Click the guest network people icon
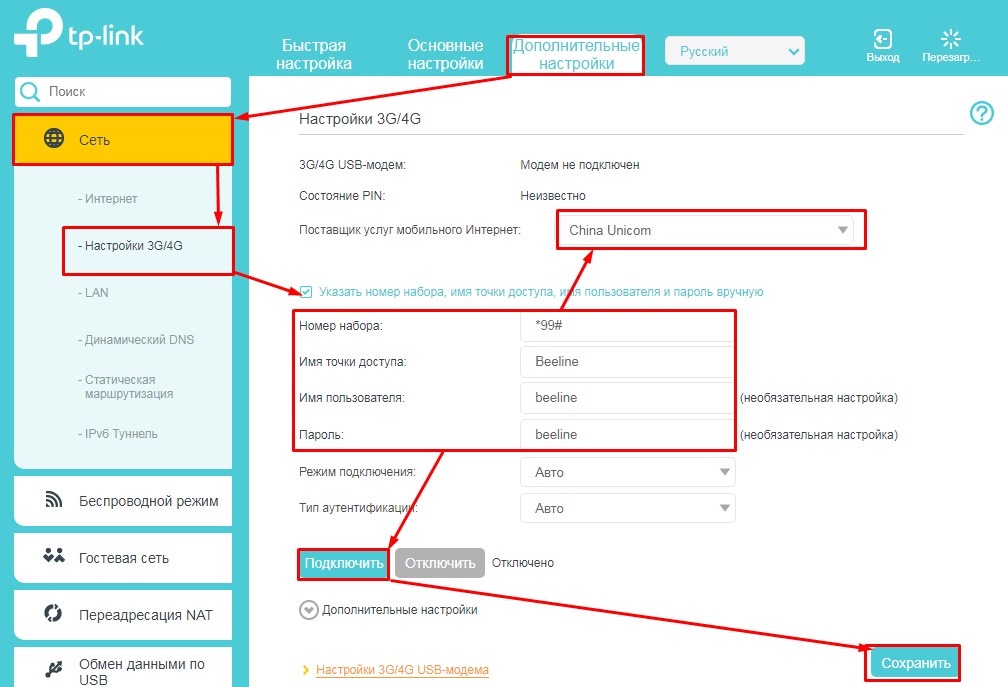This screenshot has height=687, width=1008. 54,556
